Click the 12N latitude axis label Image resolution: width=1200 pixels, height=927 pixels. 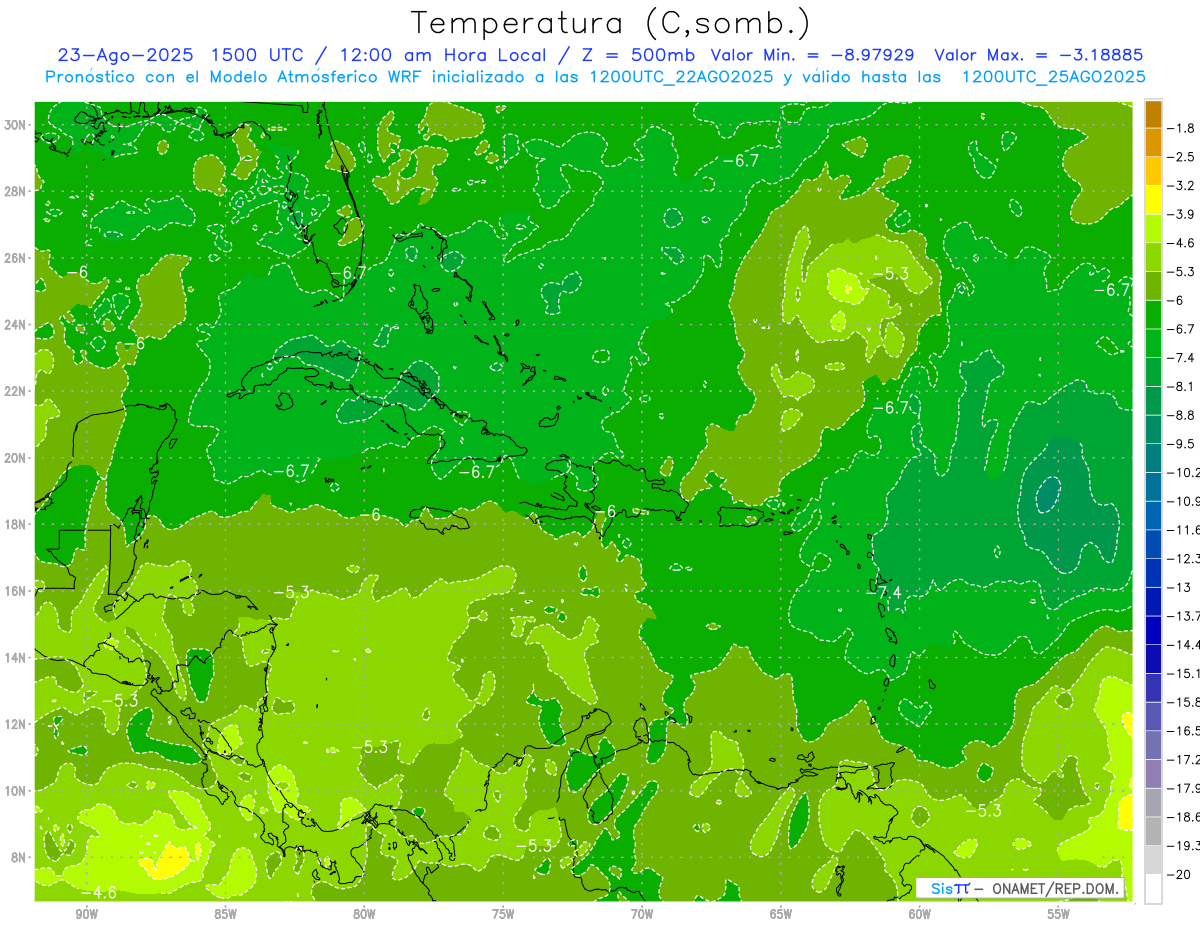[x=17, y=724]
